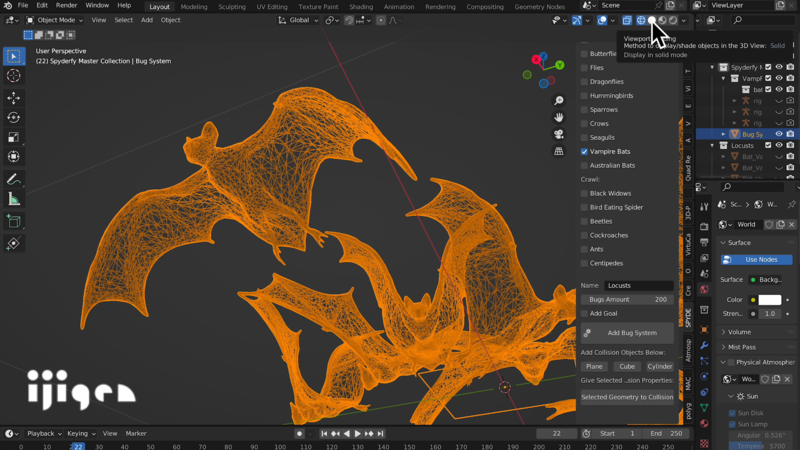Open the Global orientation dropdown

tap(298, 20)
